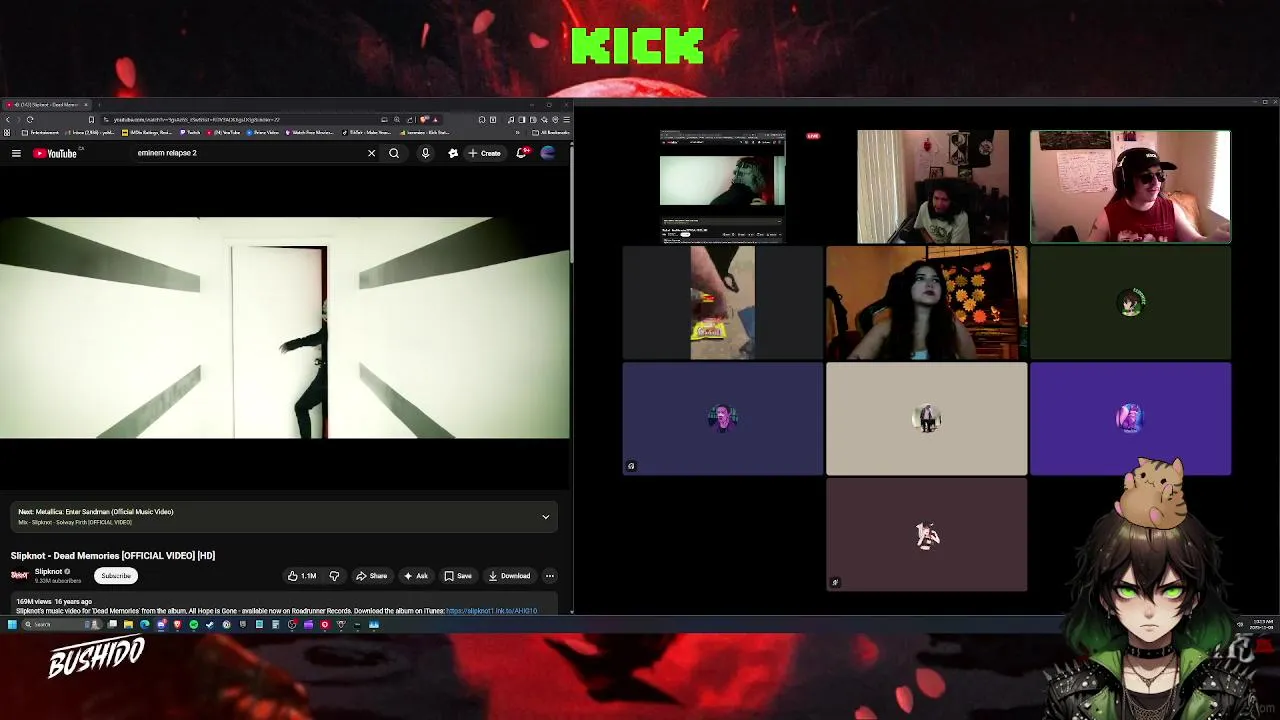Screen dimensions: 1280x720
Task: Open the iTunes link in description
Action: [x=491, y=611]
